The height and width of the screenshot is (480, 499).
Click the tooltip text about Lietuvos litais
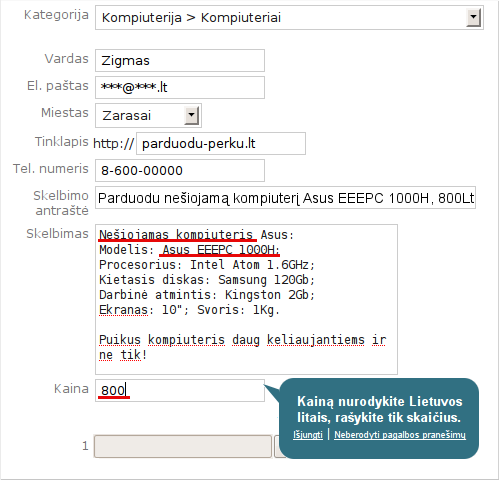point(379,409)
